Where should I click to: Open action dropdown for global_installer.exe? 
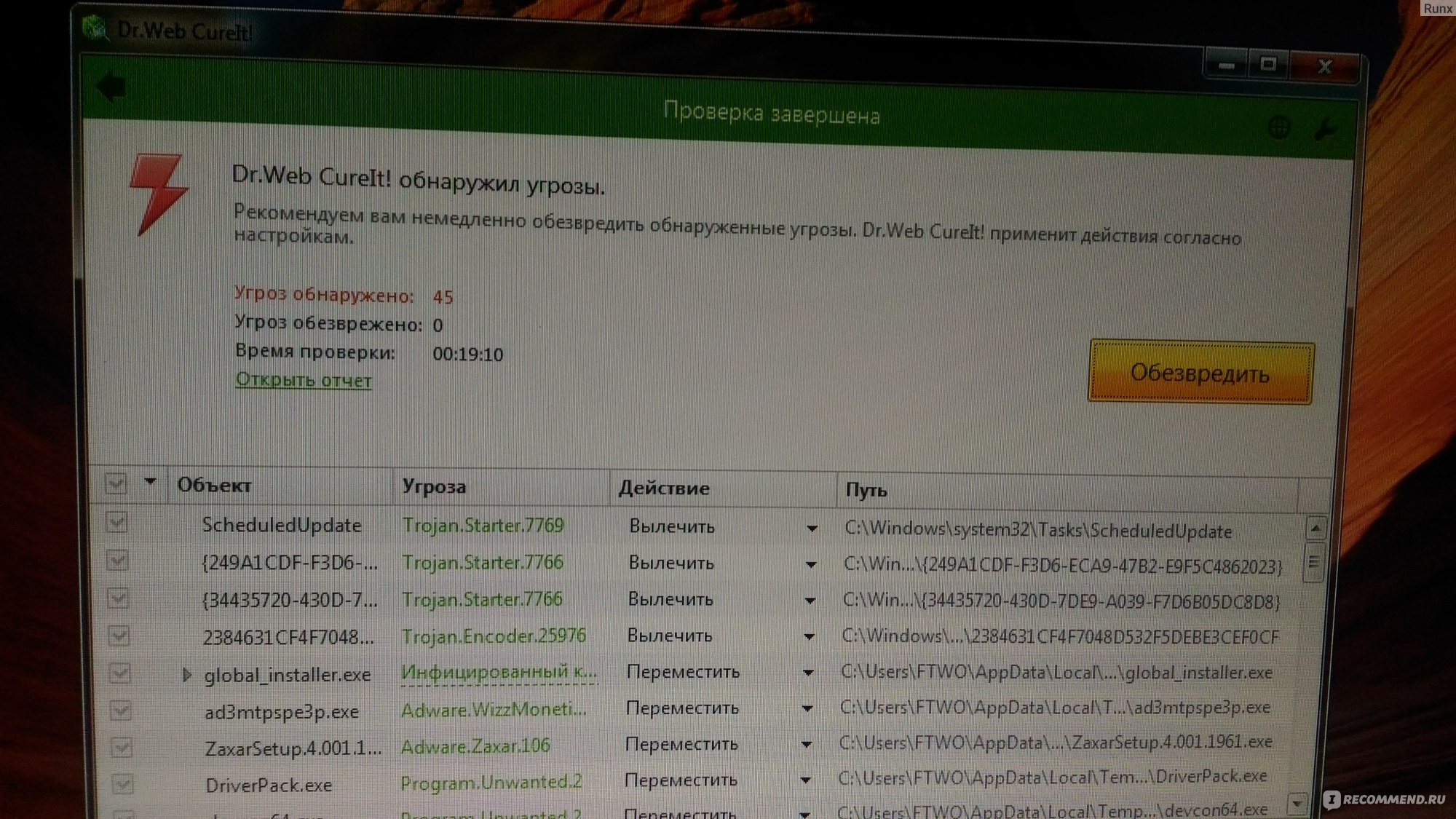pyautogui.click(x=808, y=673)
